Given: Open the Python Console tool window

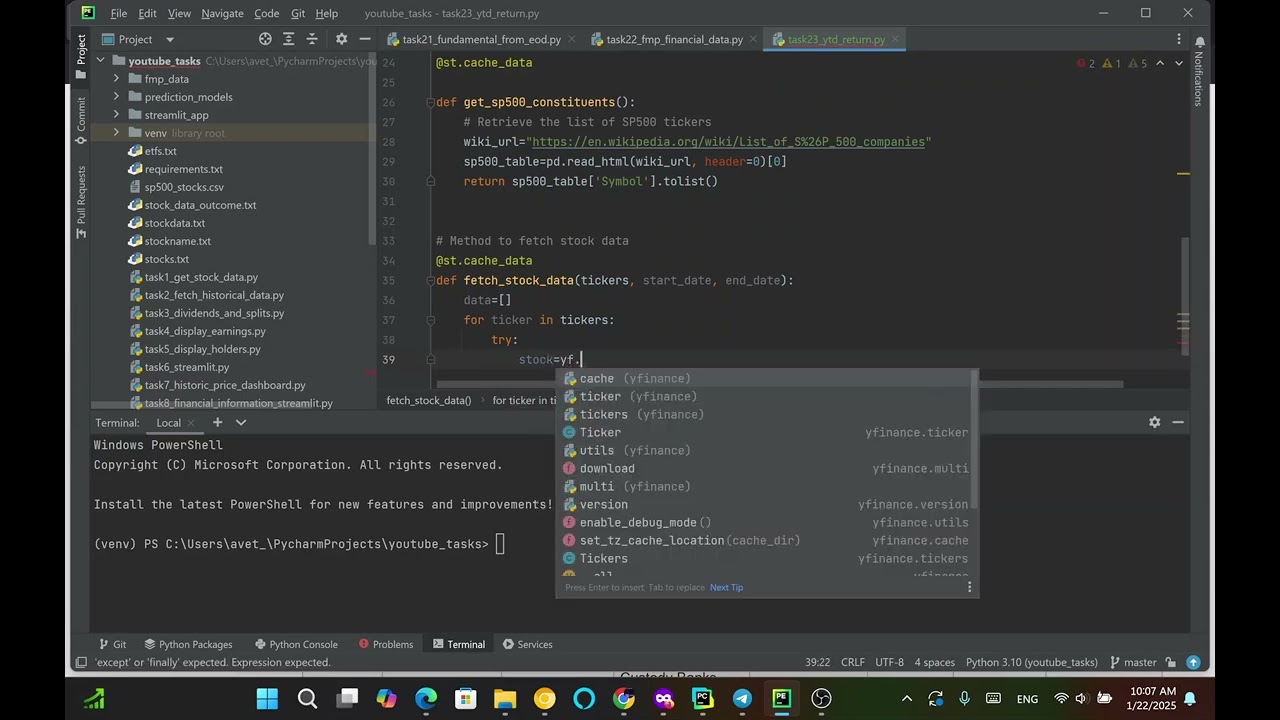Looking at the screenshot, I should coord(296,644).
